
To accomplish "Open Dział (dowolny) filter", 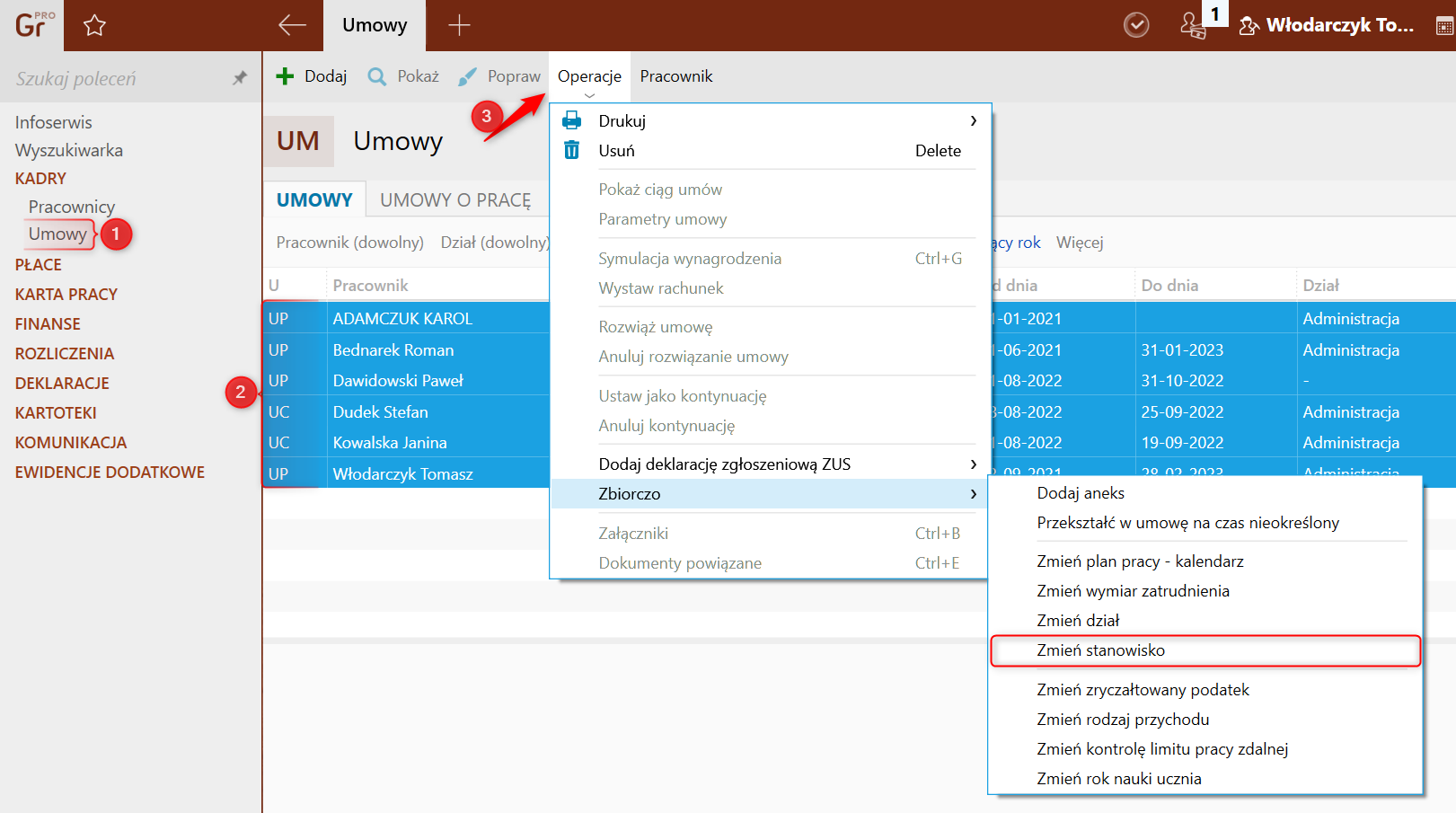I will (x=494, y=242).
